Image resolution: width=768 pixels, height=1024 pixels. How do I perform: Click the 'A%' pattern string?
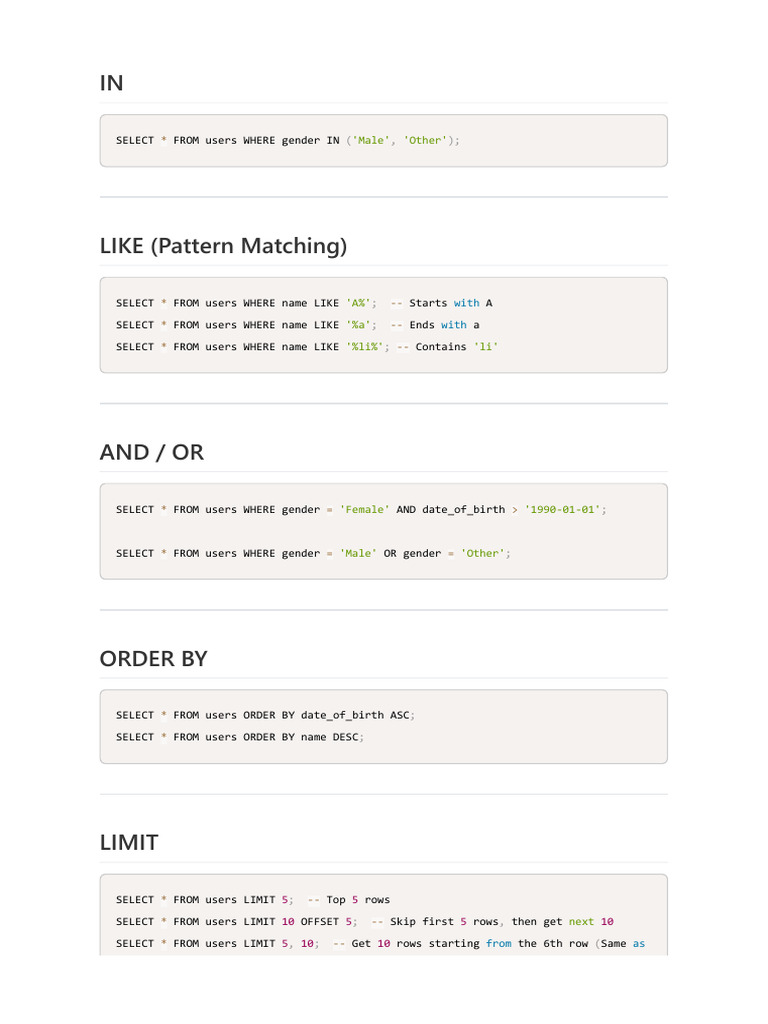358,302
